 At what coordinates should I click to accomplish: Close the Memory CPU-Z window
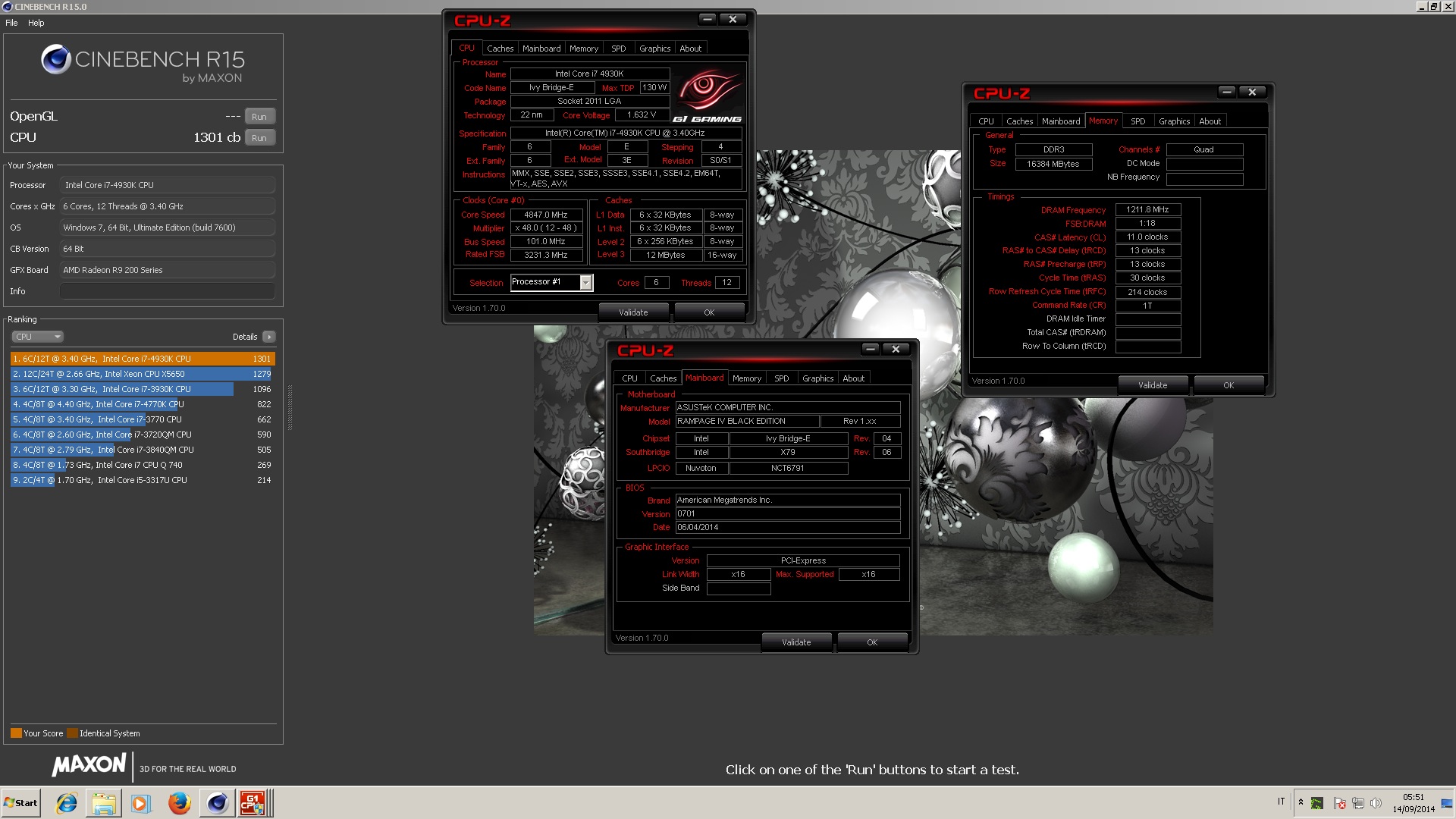pos(1252,92)
